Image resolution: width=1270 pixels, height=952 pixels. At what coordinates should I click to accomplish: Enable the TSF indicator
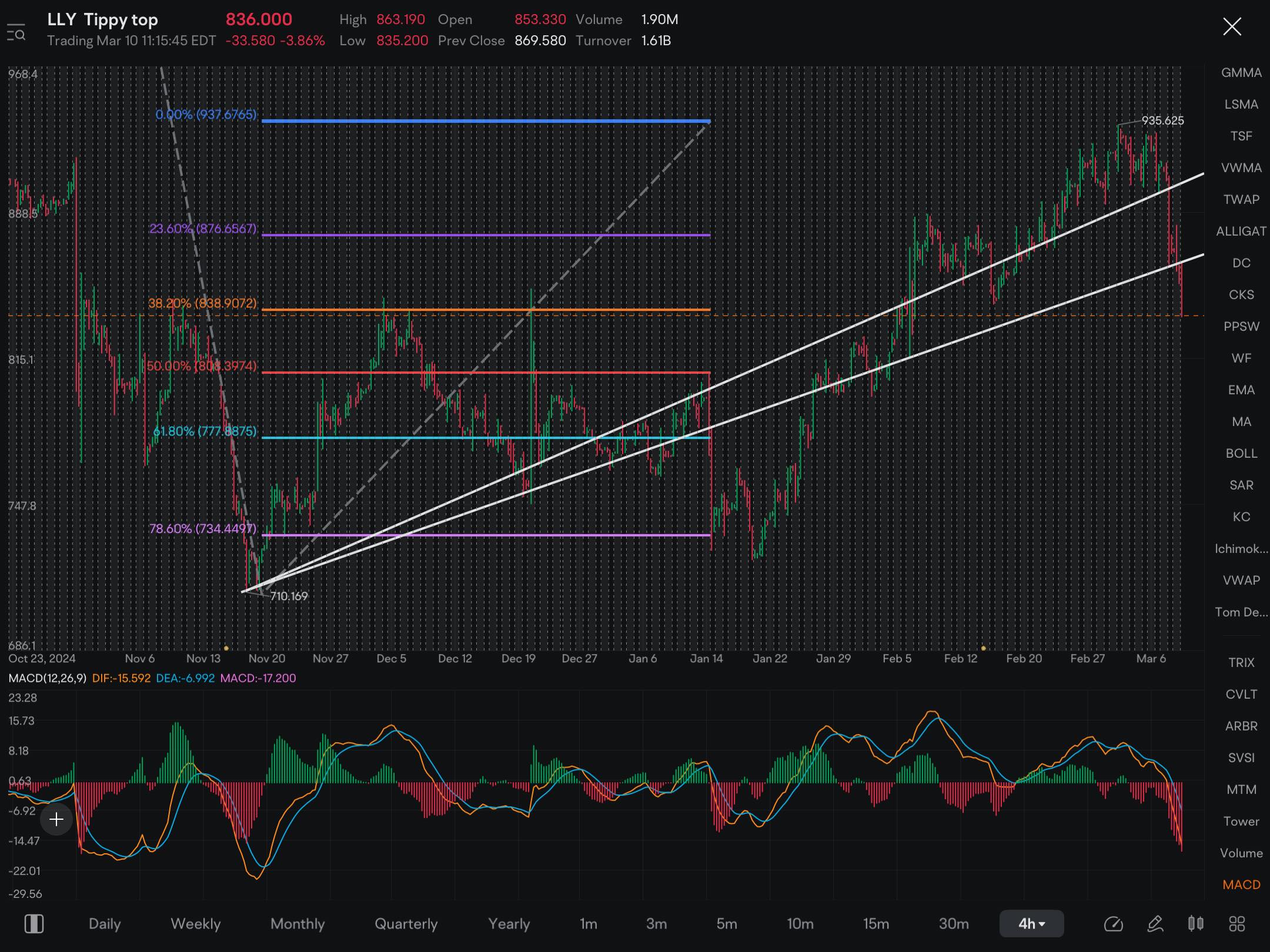[1241, 136]
